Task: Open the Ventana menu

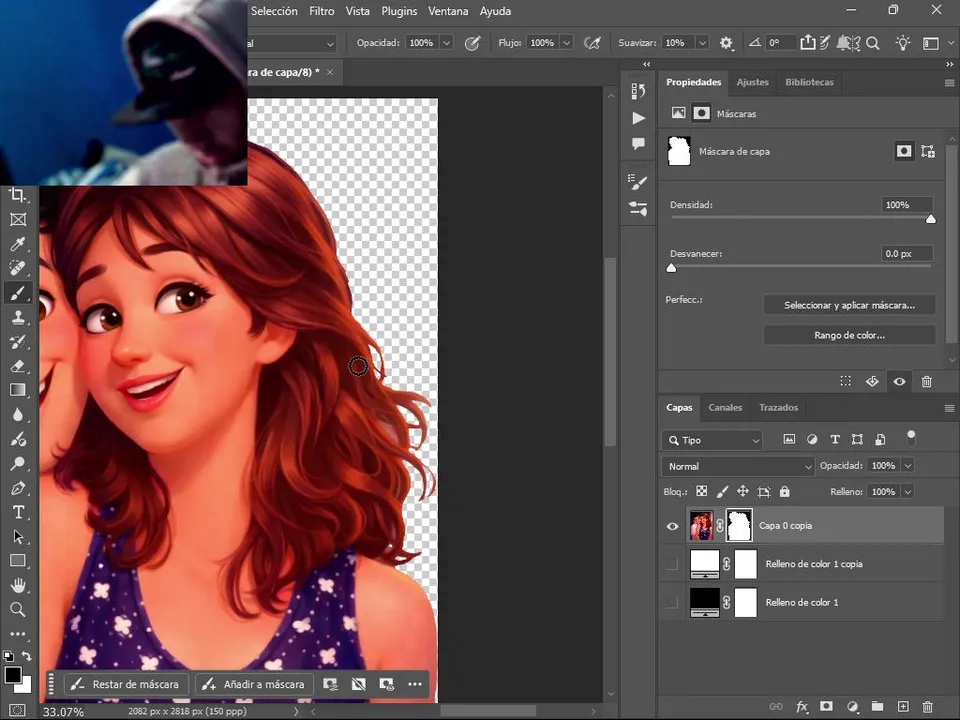Action: [x=448, y=11]
